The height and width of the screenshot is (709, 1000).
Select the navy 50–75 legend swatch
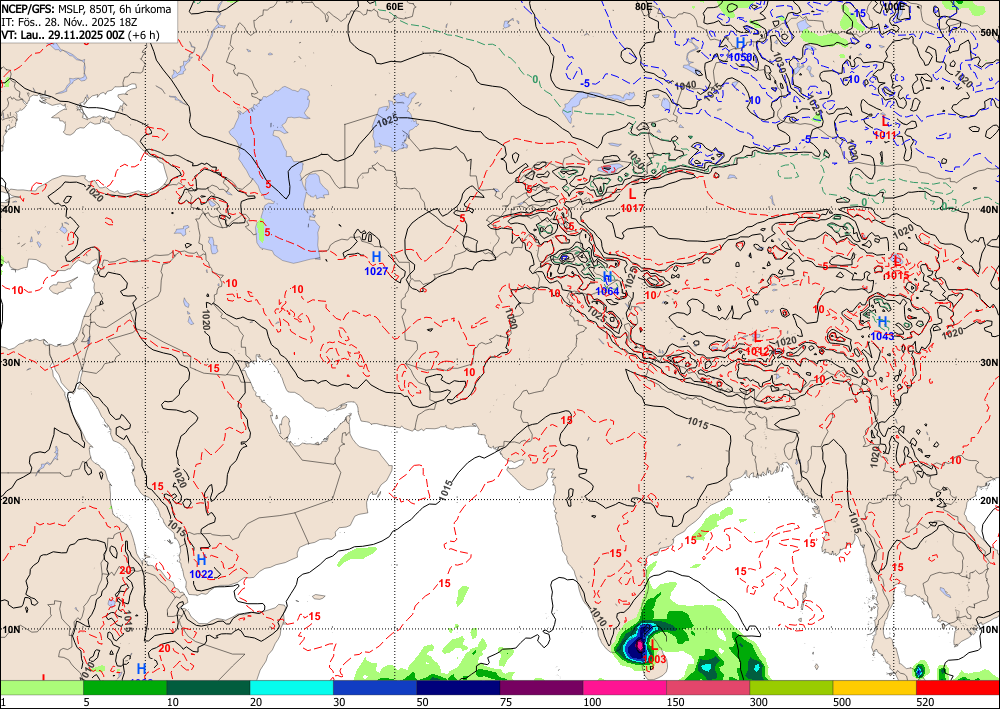458,687
